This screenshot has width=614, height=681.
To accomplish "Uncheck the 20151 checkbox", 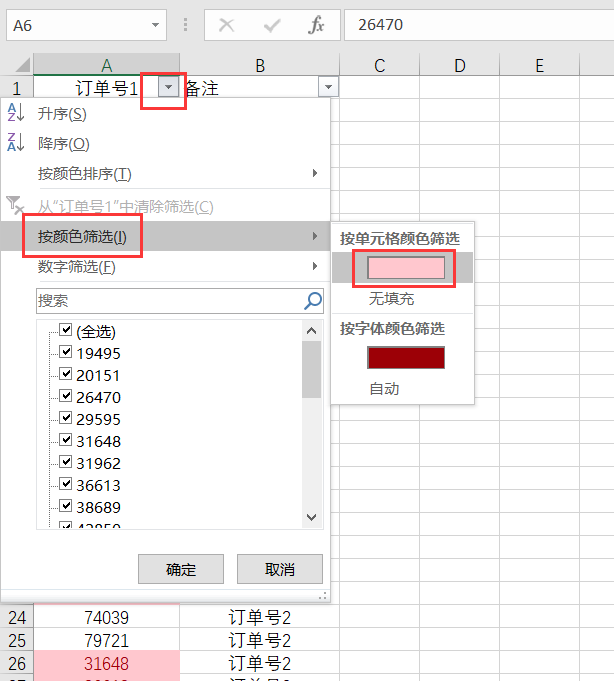I will (x=66, y=374).
